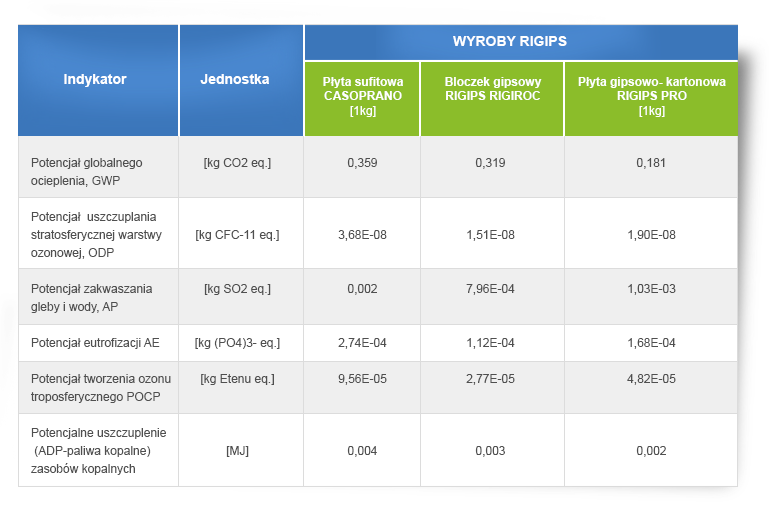Select the Potencjał tworzenia ozonu troposferycznego POCP label

[x=101, y=387]
